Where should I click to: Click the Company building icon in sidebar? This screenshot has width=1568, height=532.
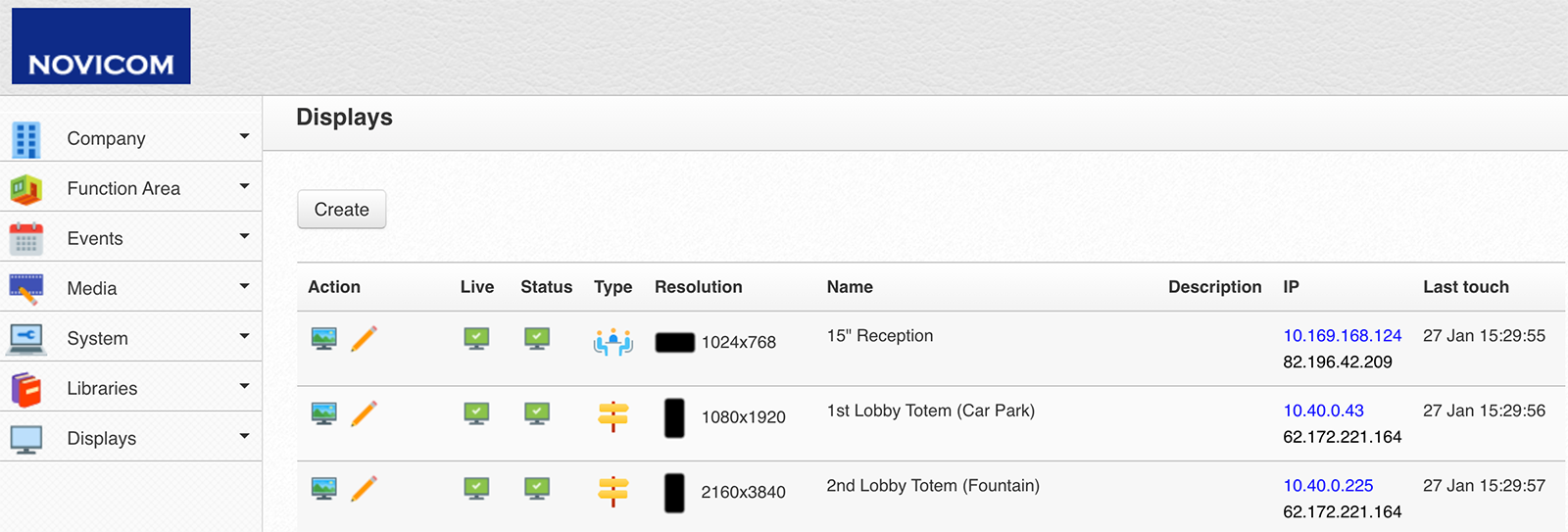coord(26,139)
